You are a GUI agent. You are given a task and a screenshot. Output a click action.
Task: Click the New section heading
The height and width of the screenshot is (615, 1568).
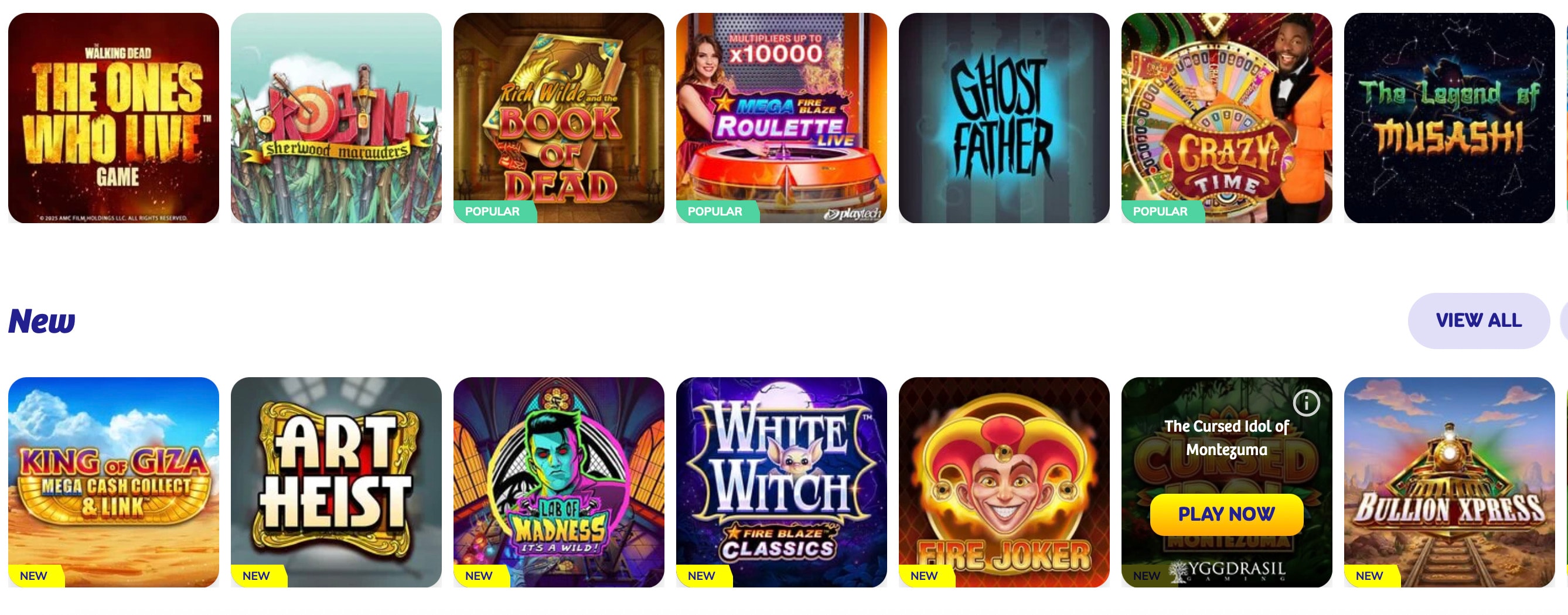42,320
